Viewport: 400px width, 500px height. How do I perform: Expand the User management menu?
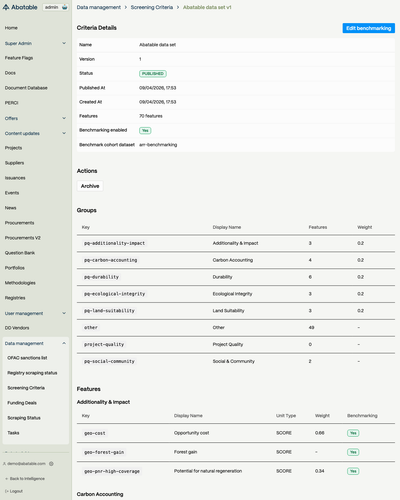click(x=64, y=313)
